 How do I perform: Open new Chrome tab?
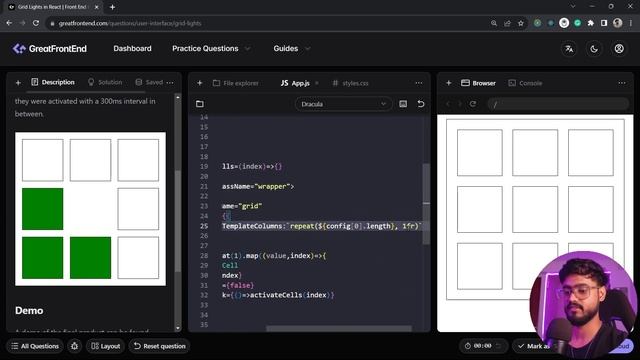pos(112,7)
